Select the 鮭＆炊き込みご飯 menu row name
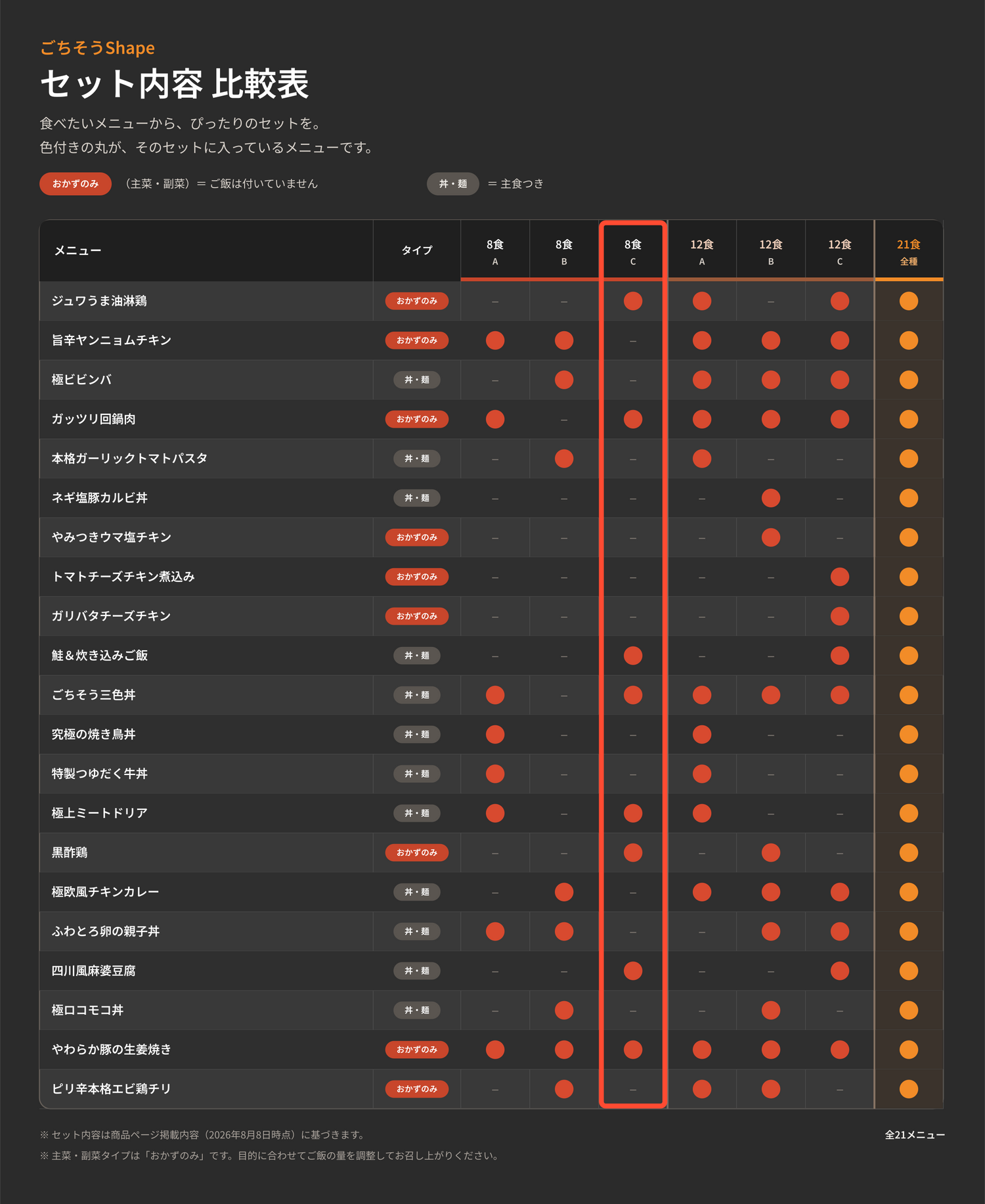985x1204 pixels. point(100,656)
